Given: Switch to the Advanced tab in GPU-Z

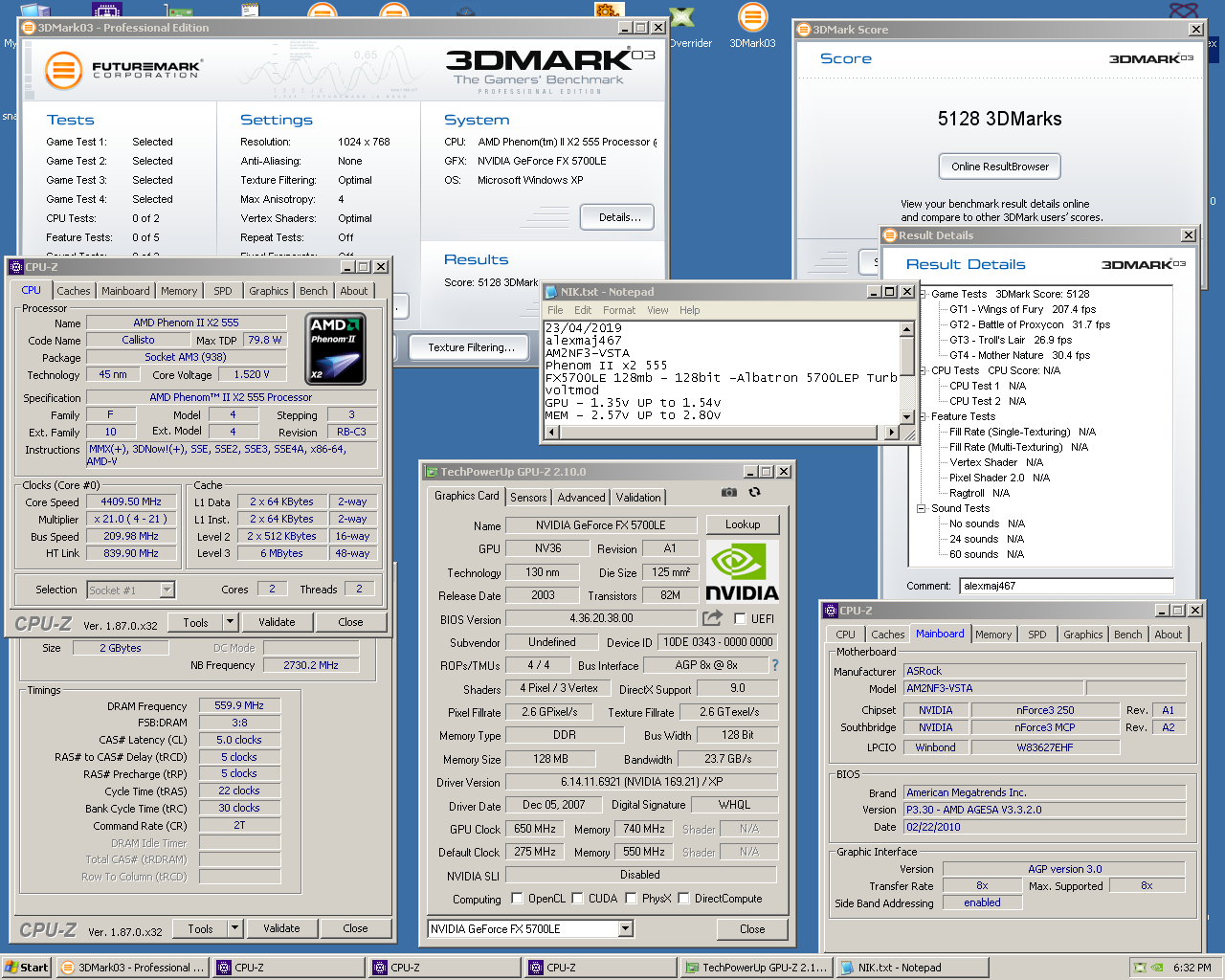Looking at the screenshot, I should [582, 498].
